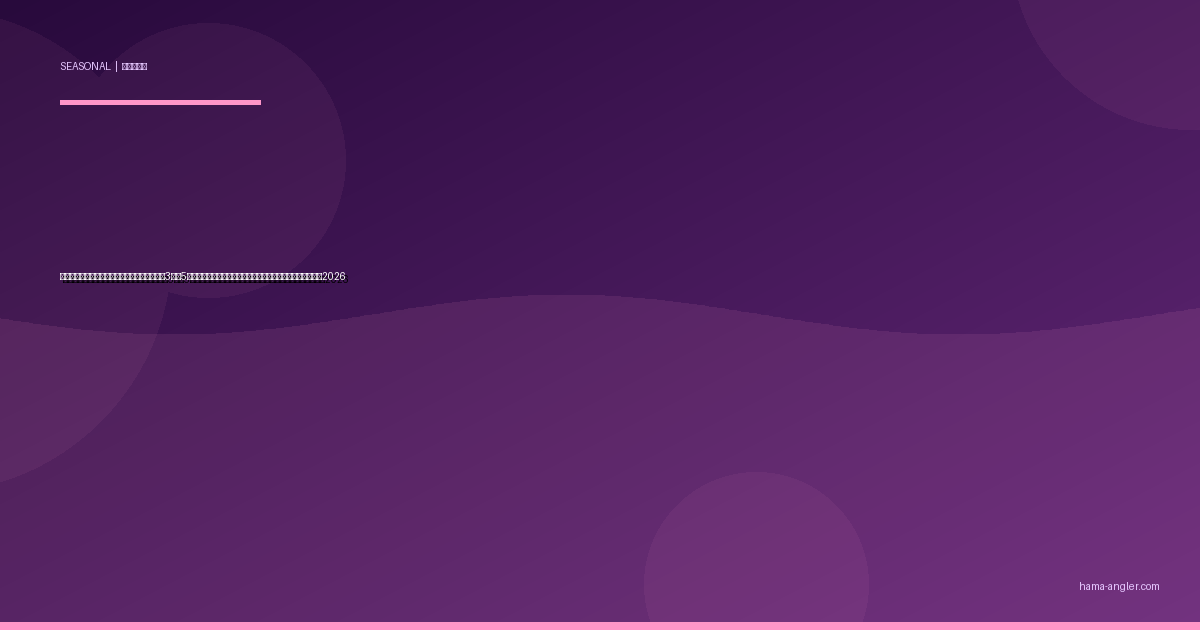Click the circle at the bottom center
The height and width of the screenshot is (630, 1200).
[756, 560]
